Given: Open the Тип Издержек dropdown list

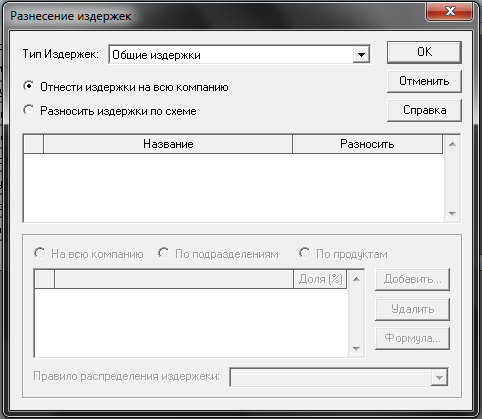Looking at the screenshot, I should (361, 55).
